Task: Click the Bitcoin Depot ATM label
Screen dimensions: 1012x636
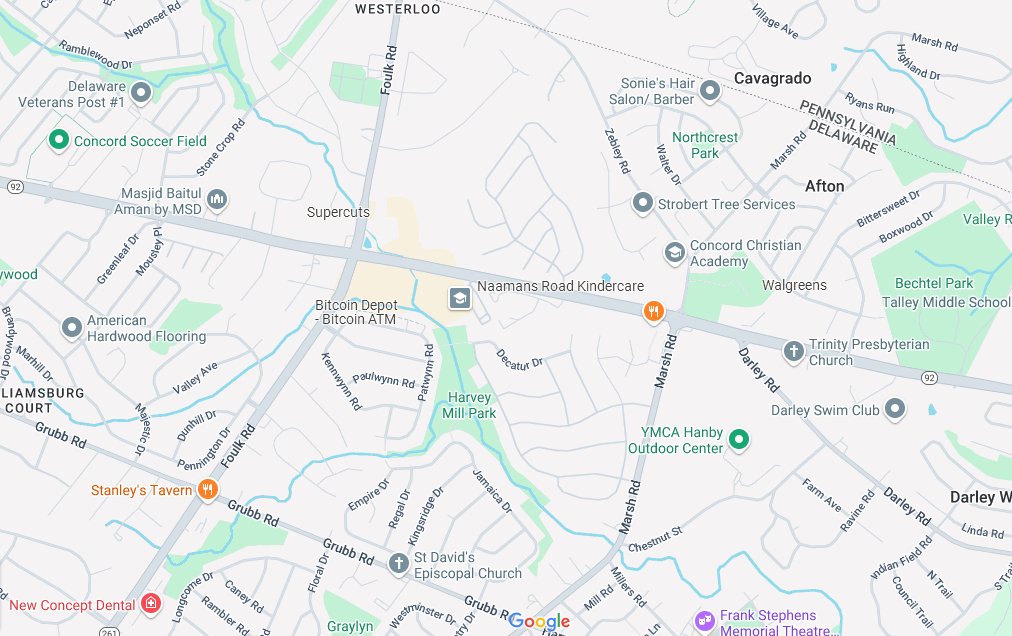Action: point(356,312)
